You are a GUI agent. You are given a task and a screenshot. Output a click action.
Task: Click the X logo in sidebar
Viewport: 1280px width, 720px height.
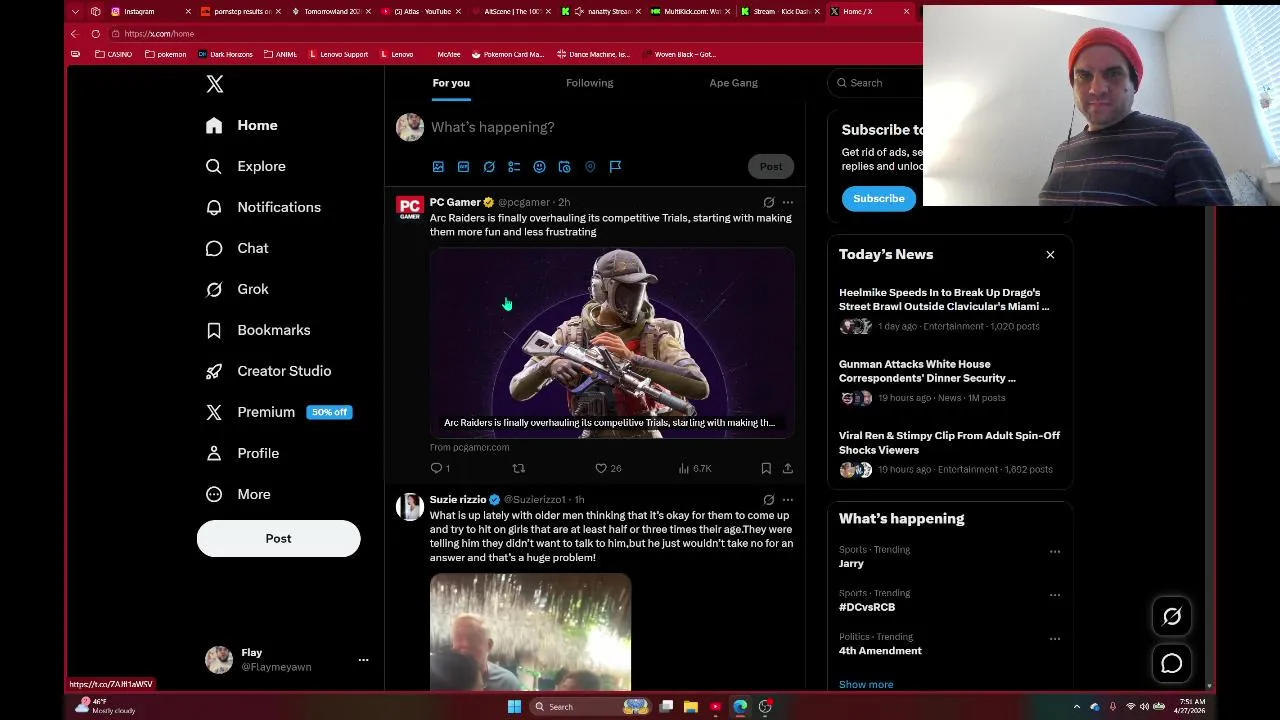point(215,84)
